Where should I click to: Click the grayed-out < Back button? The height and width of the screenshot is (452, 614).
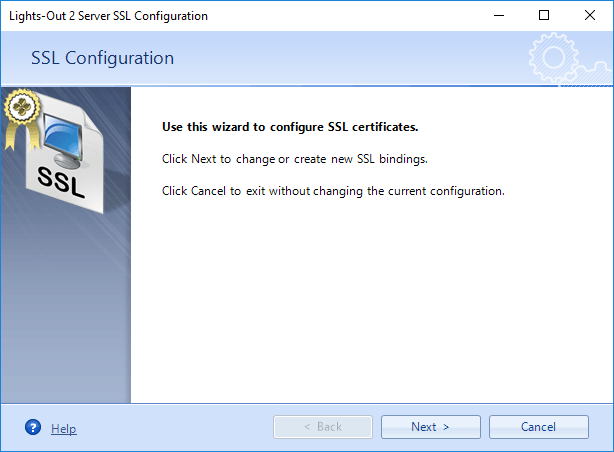pos(323,427)
